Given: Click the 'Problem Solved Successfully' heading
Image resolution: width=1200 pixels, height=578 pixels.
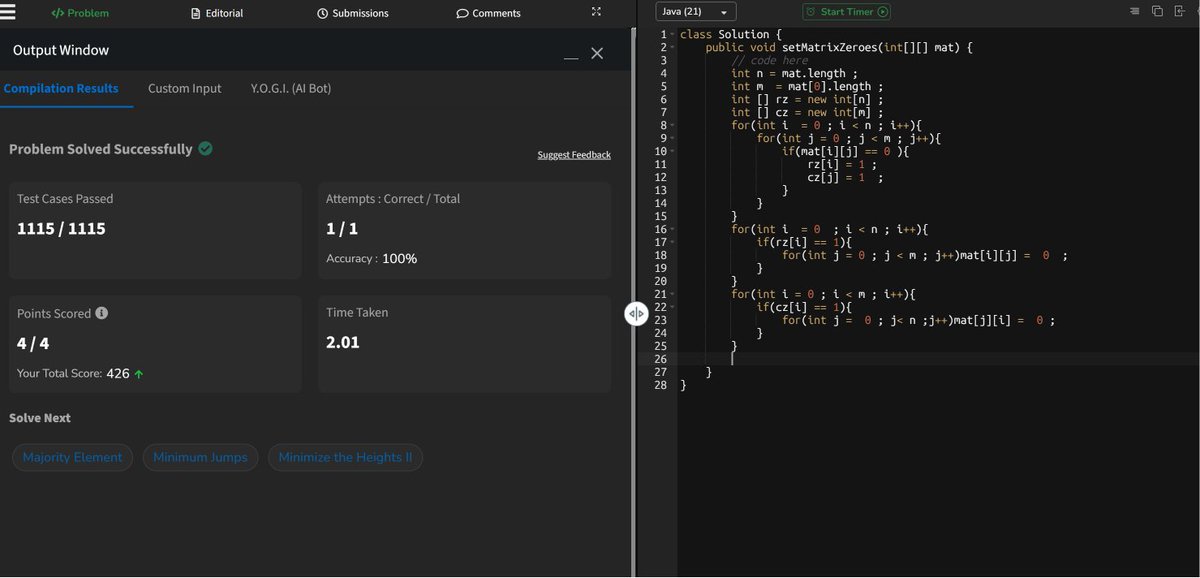Looking at the screenshot, I should point(101,149).
